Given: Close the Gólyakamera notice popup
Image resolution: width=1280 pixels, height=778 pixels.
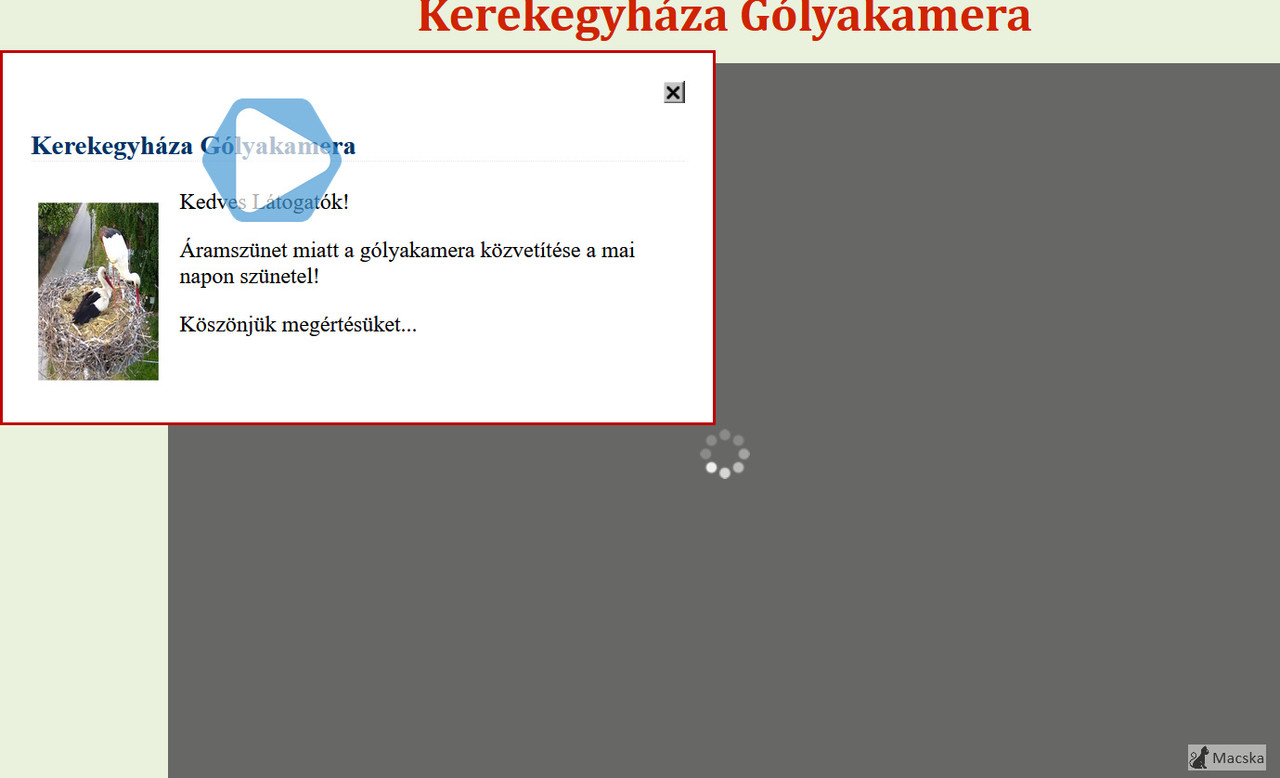Looking at the screenshot, I should [x=674, y=92].
